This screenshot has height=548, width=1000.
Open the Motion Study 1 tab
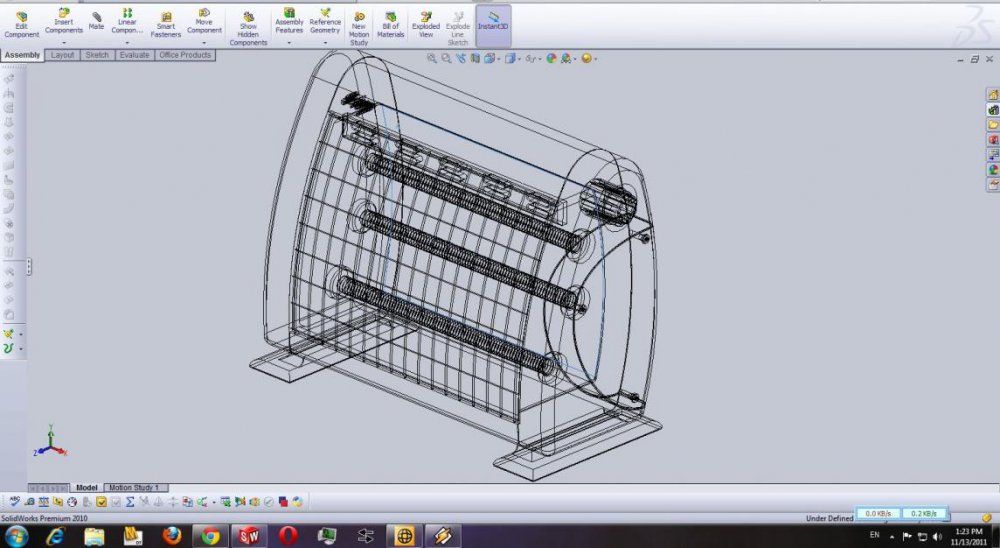pos(134,487)
